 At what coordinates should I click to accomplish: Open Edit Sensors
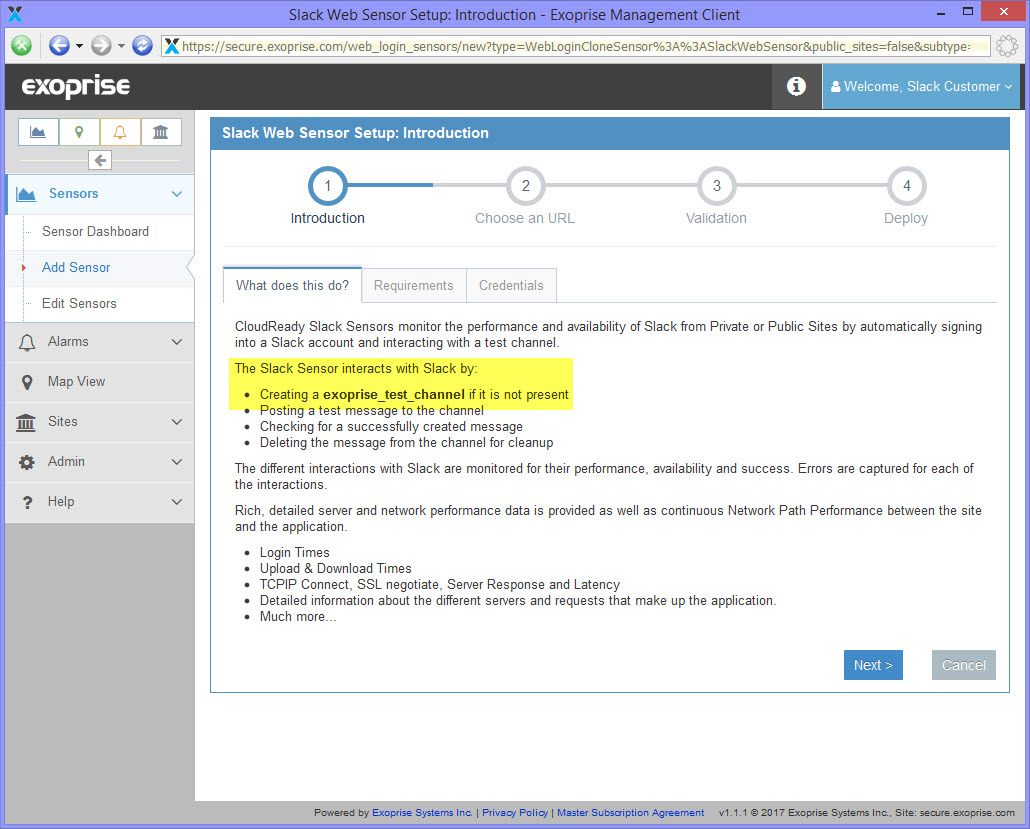79,303
